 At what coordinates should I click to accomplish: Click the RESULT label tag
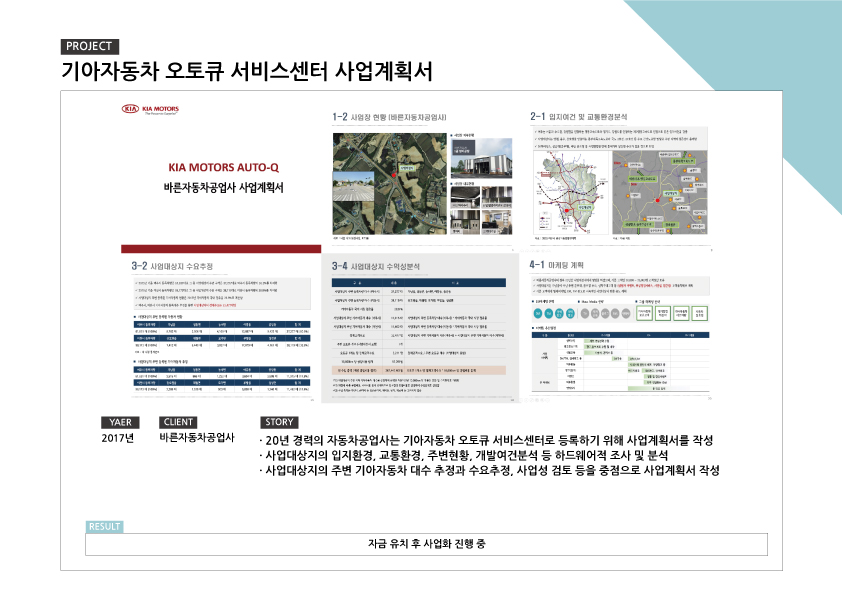coord(104,527)
